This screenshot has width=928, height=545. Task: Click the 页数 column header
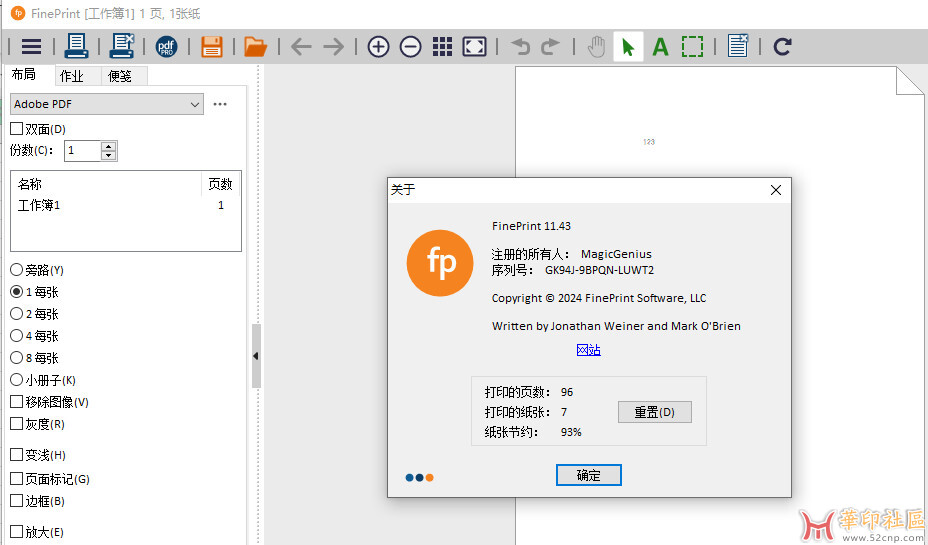[x=221, y=184]
